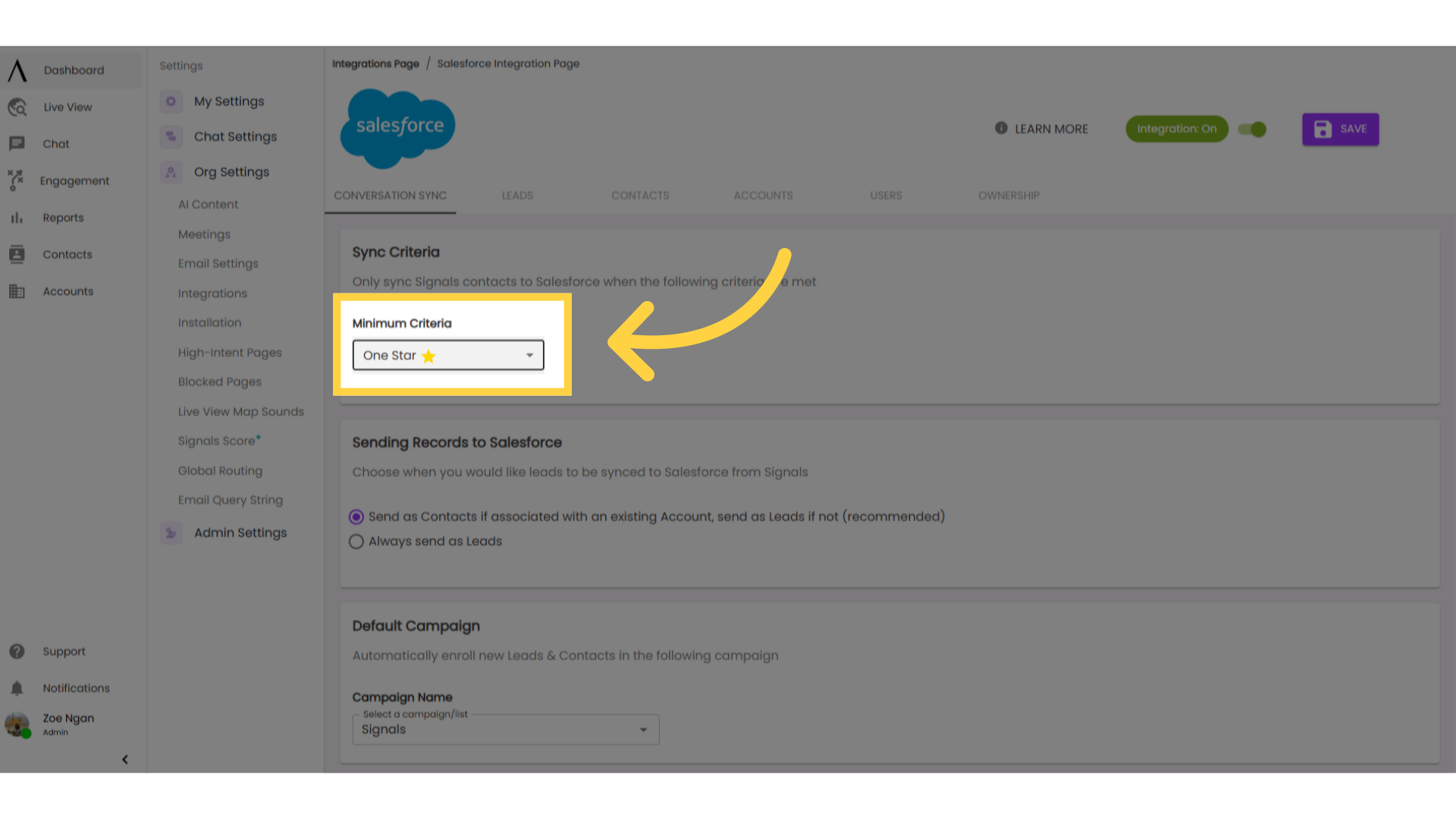Viewport: 1456px width, 819px height.
Task: Expand Admin Settings section
Action: click(x=240, y=533)
